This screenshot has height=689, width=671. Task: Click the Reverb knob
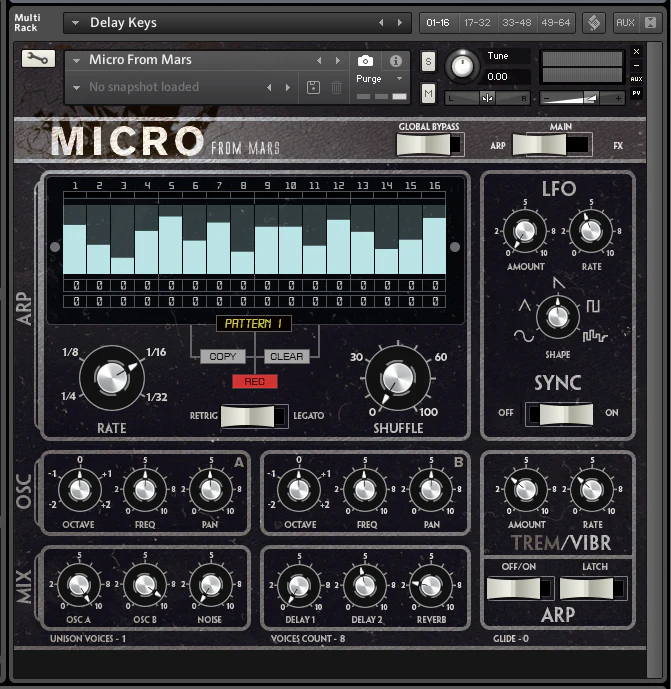coord(431,585)
